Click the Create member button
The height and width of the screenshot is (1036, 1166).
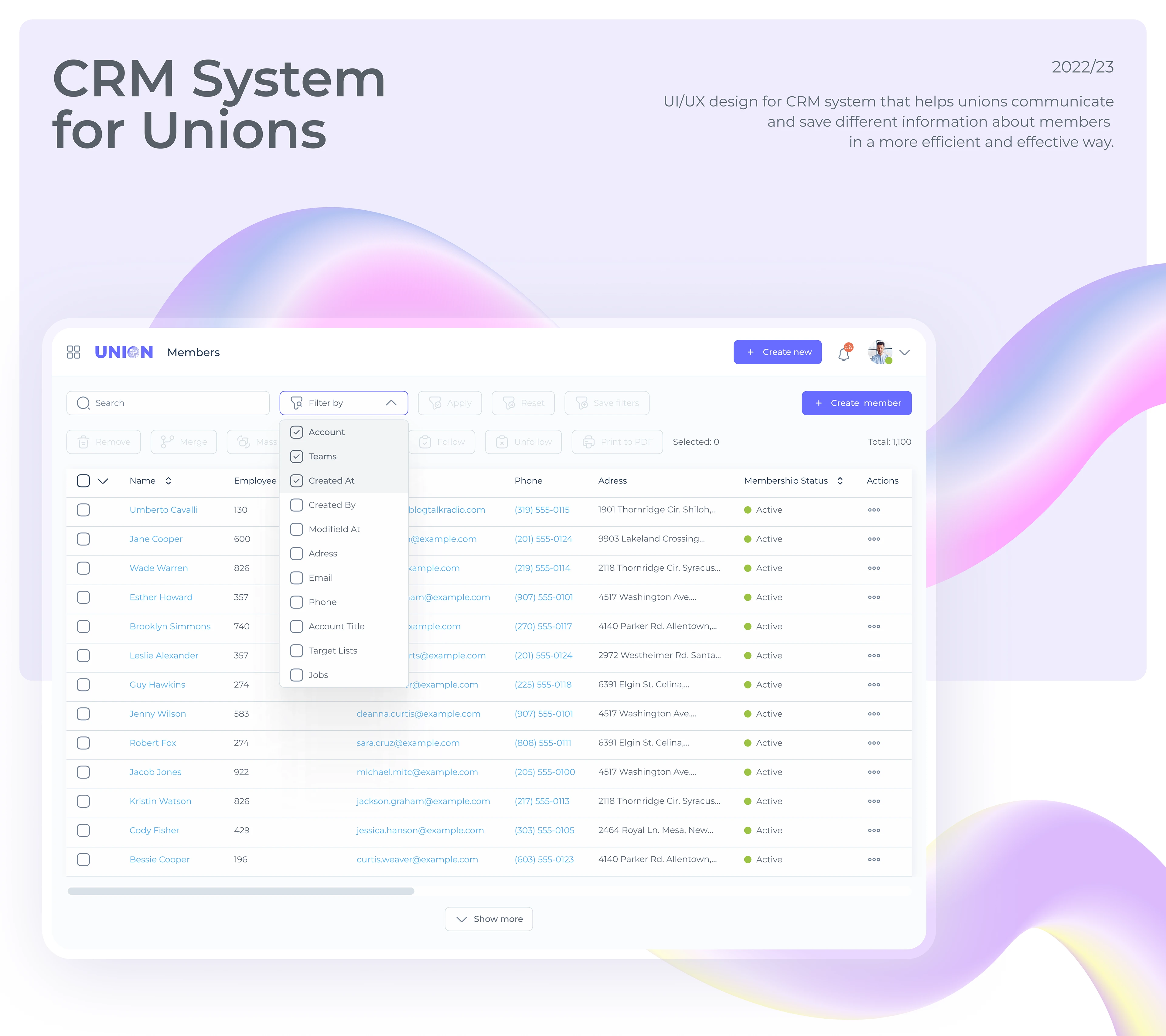pyautogui.click(x=856, y=403)
